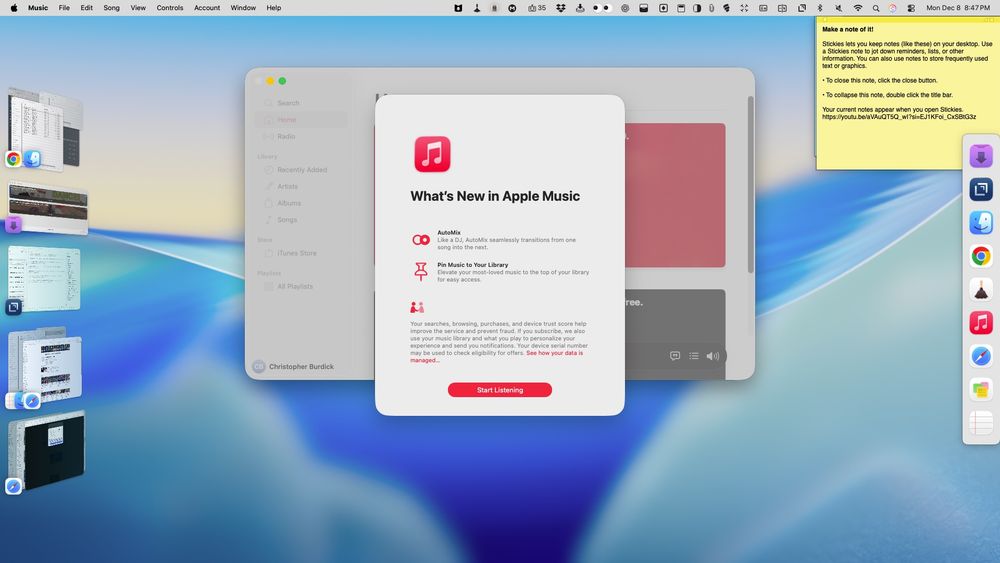The height and width of the screenshot is (563, 1000).
Task: Open Google Chrome from the Dock
Action: 981,256
